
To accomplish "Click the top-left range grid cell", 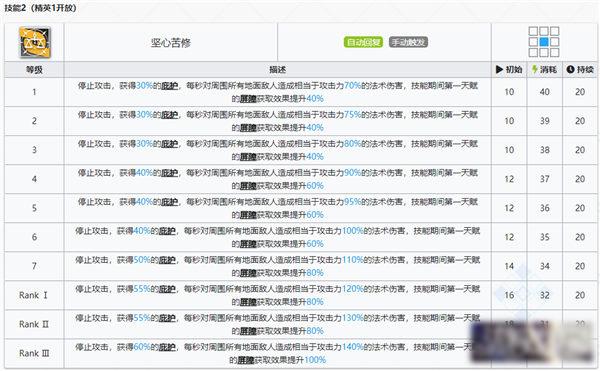I will tap(533, 31).
